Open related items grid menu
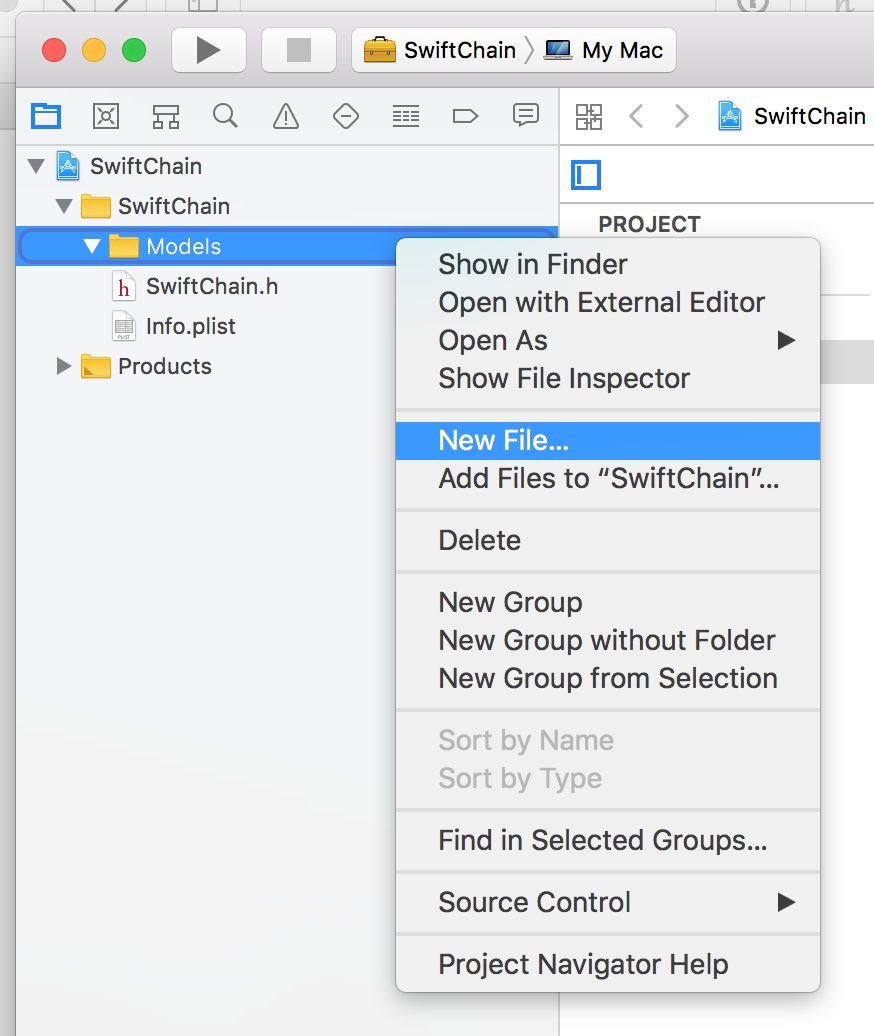Viewport: 874px width, 1036px height. pyautogui.click(x=589, y=117)
